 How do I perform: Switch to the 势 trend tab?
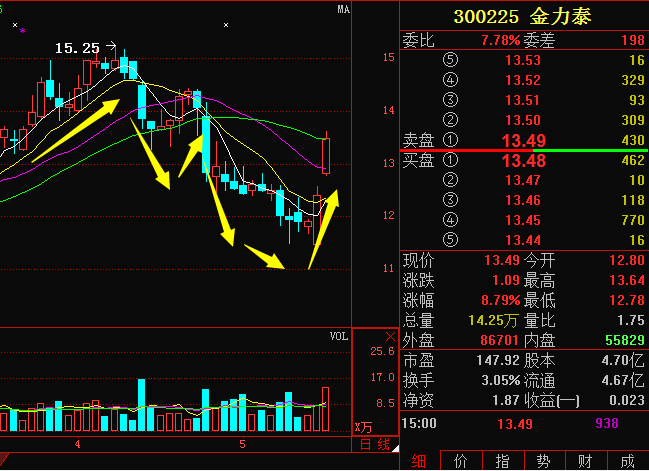coord(544,461)
